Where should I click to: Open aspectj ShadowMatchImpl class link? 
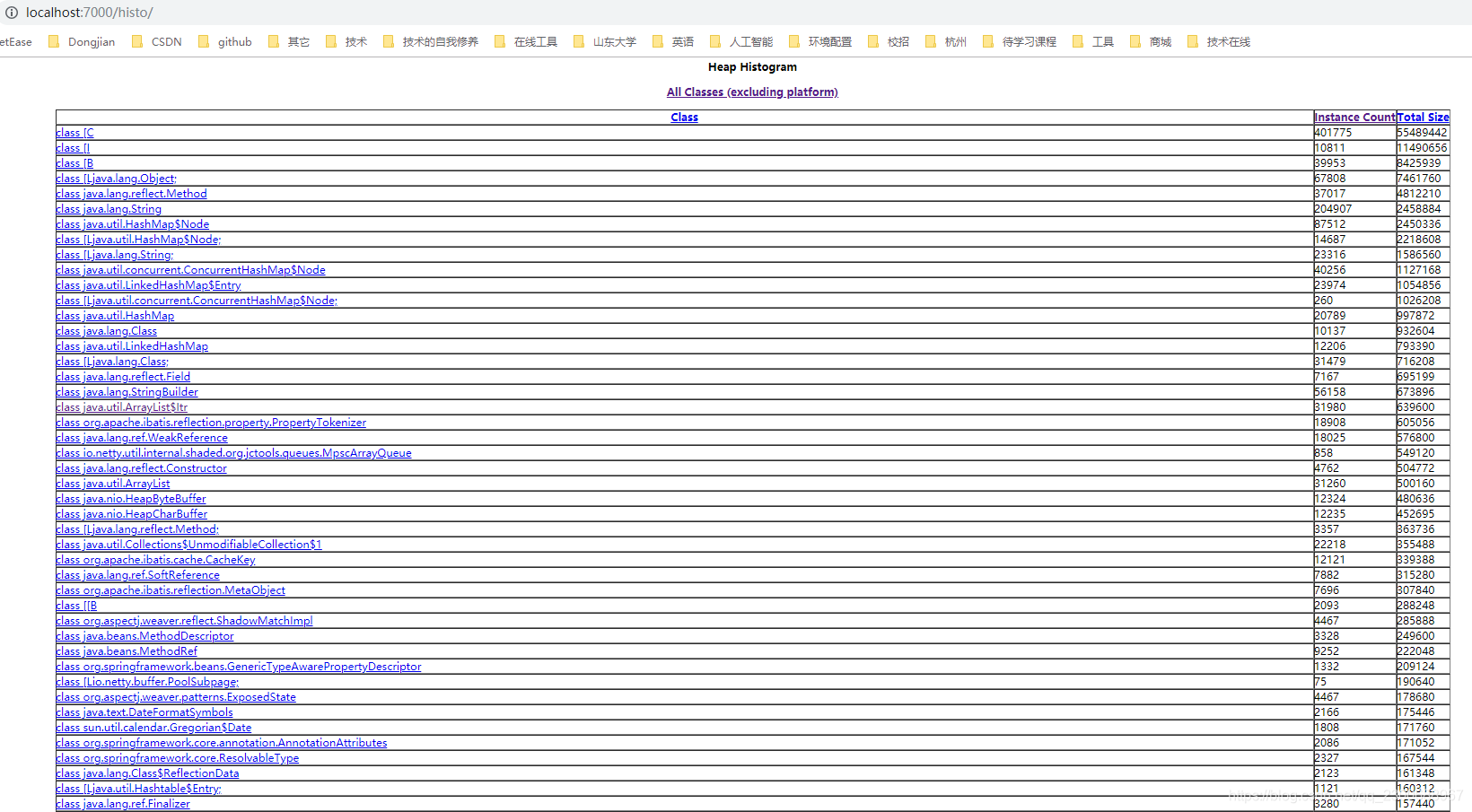pyautogui.click(x=184, y=621)
